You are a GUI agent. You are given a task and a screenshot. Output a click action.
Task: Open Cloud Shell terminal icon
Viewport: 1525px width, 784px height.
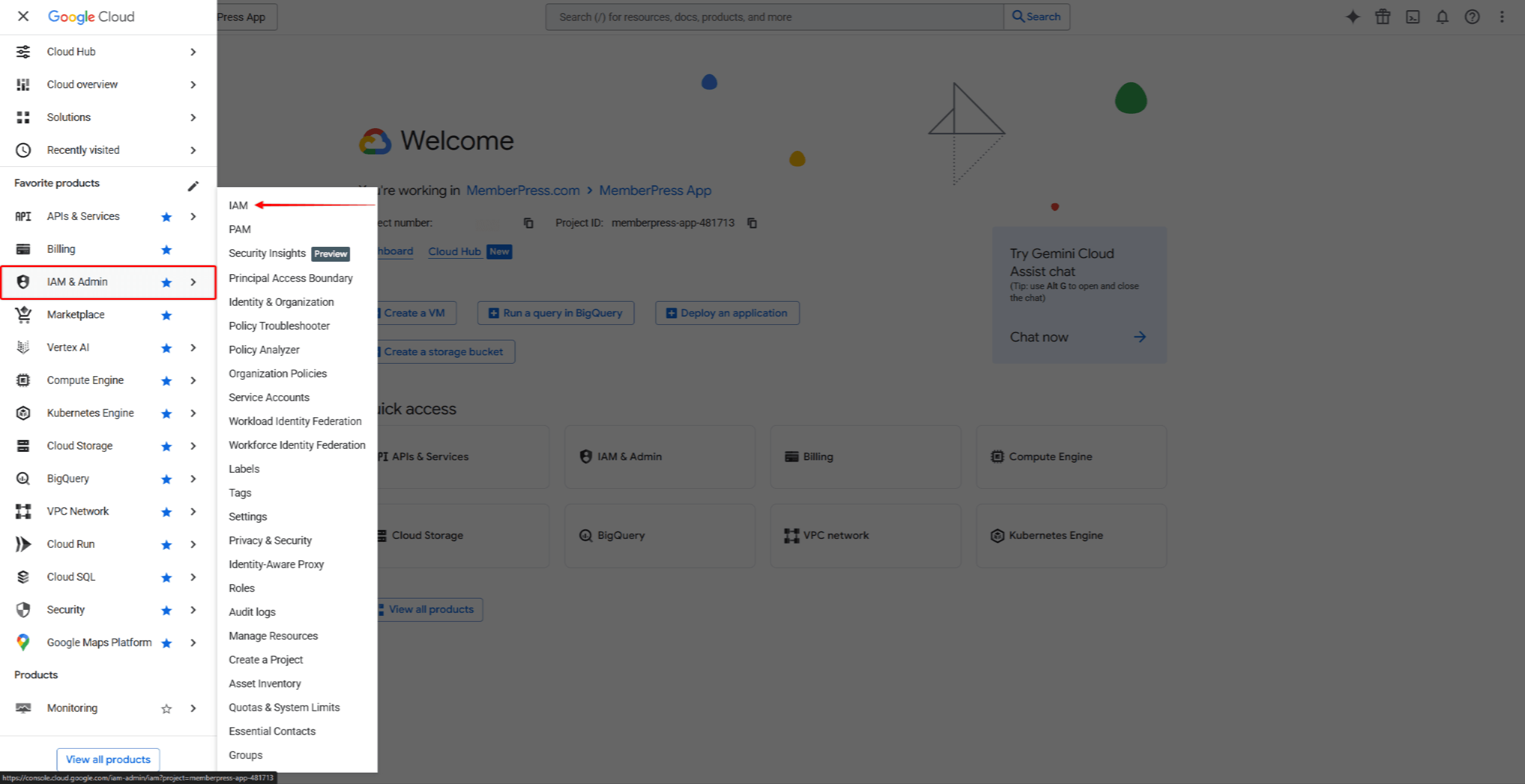(x=1412, y=17)
